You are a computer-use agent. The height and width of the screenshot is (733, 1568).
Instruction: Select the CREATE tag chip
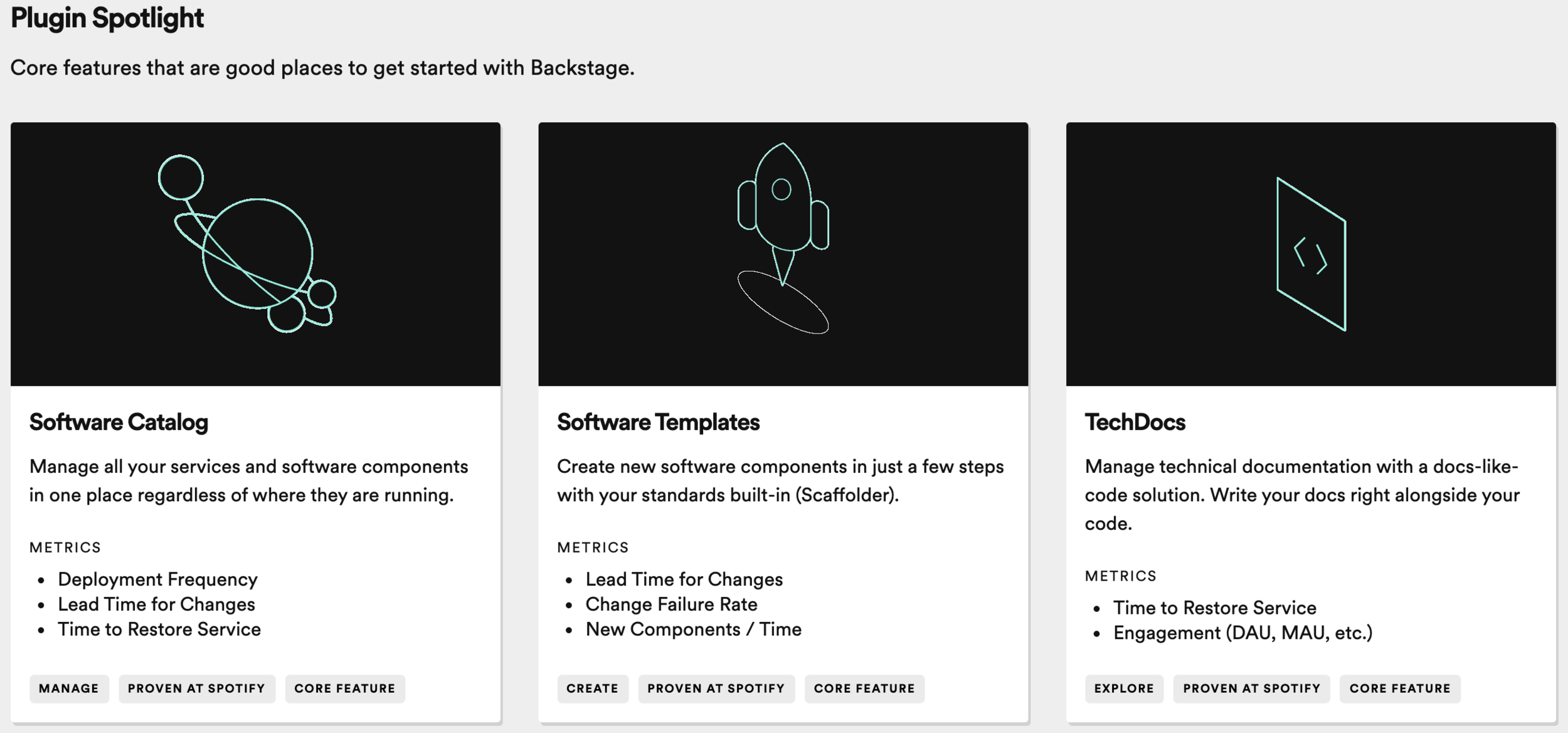592,688
